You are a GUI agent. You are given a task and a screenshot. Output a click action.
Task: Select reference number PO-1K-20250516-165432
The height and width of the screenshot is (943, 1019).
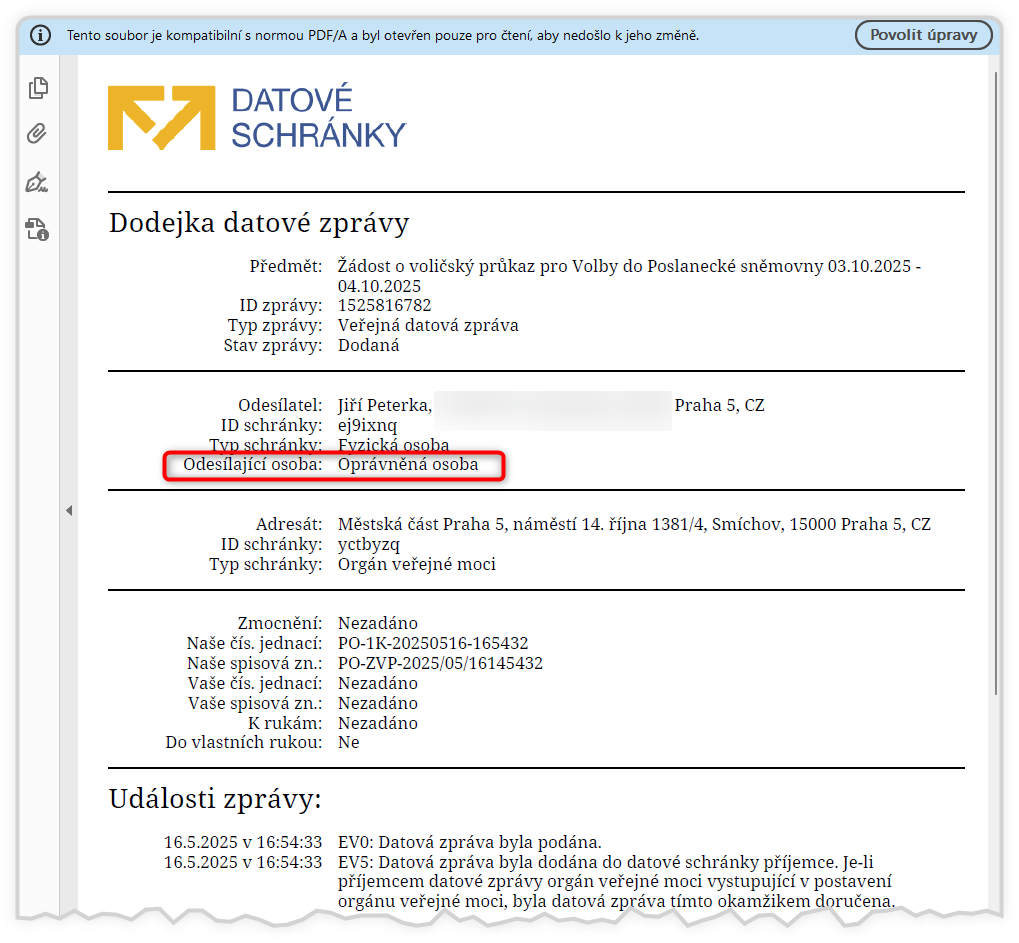click(433, 644)
